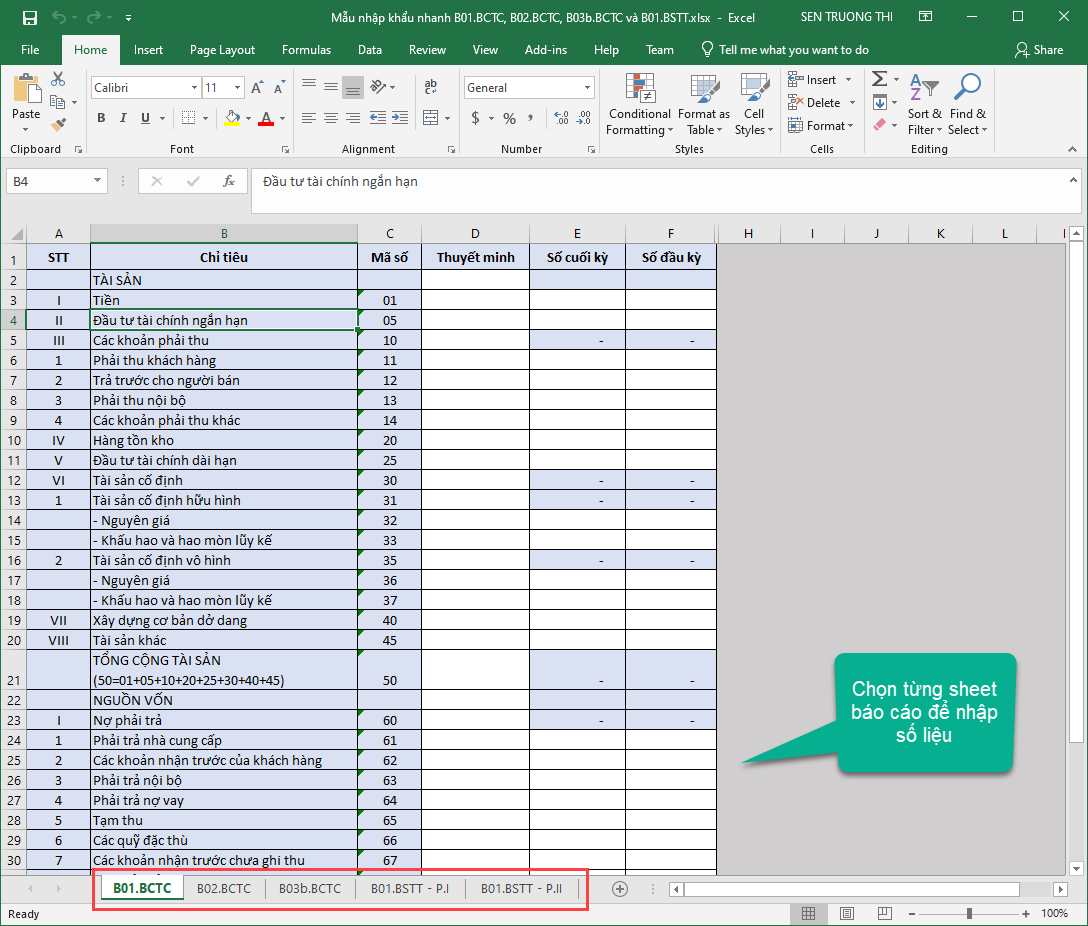The height and width of the screenshot is (926, 1088).
Task: Add a new sheet with the plus icon
Action: (x=620, y=889)
